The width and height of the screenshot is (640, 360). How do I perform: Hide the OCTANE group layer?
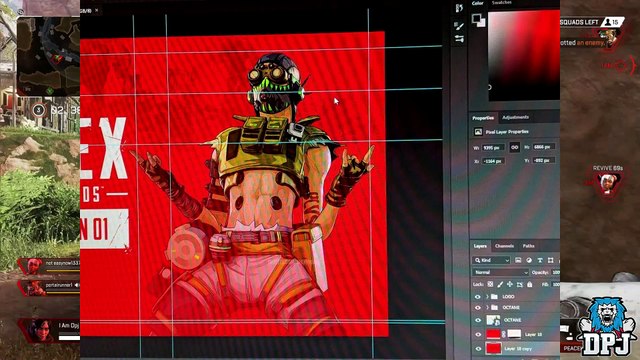click(x=478, y=307)
